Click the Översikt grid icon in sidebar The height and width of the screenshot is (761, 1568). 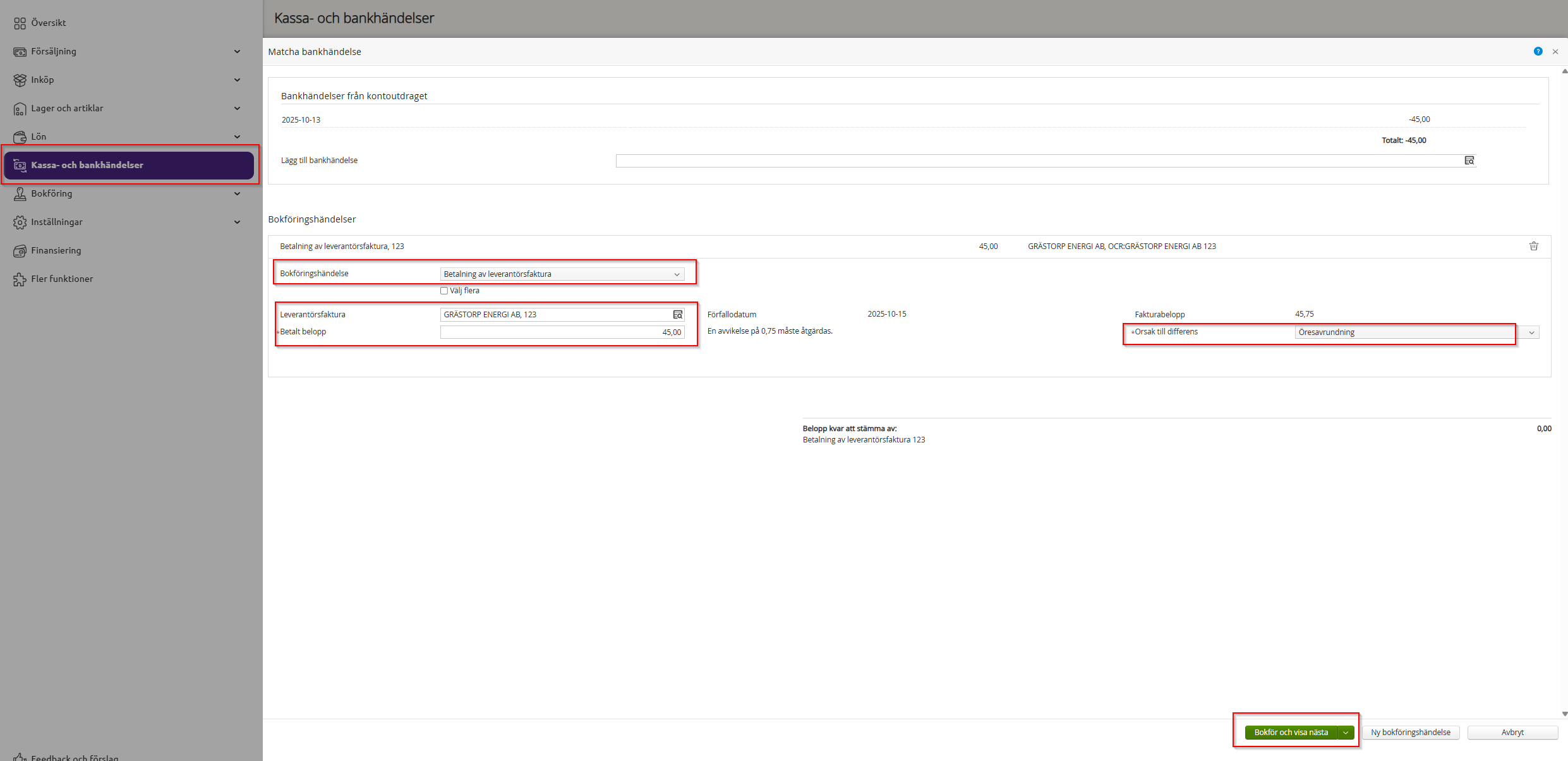(x=20, y=23)
